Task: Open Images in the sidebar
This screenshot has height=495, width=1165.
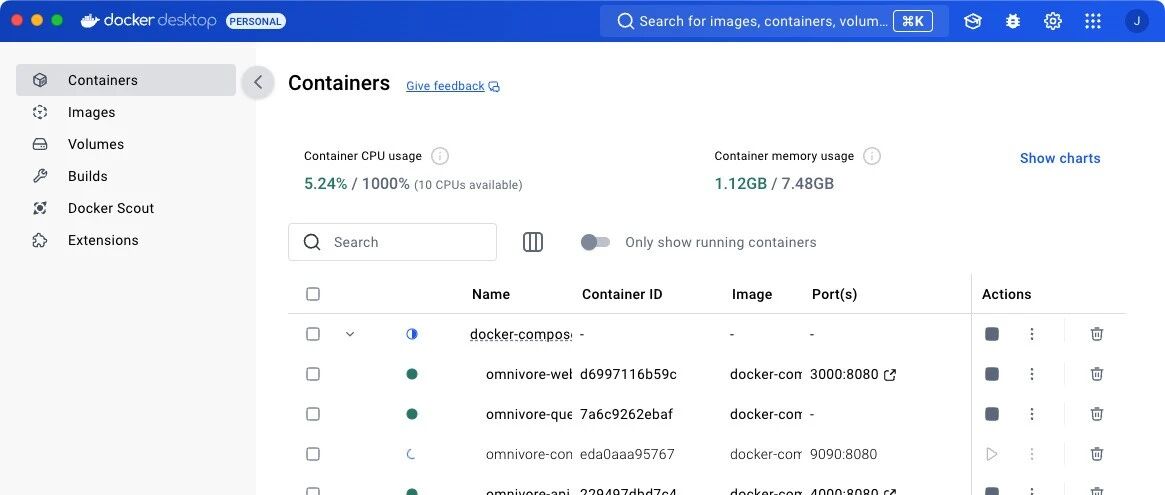Action: (x=126, y=112)
